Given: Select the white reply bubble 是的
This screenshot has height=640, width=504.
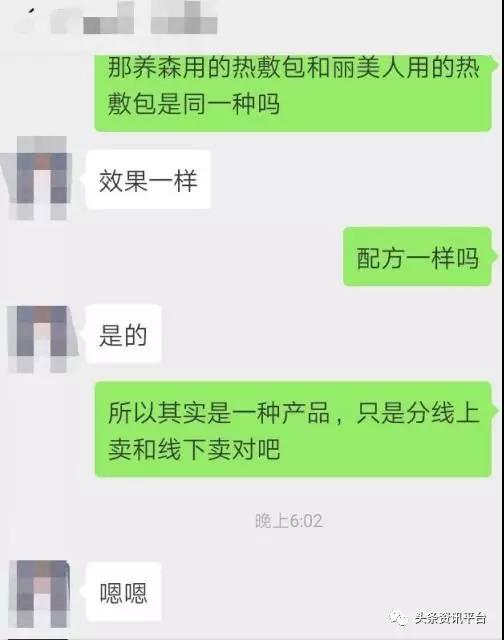Looking at the screenshot, I should (x=123, y=334).
